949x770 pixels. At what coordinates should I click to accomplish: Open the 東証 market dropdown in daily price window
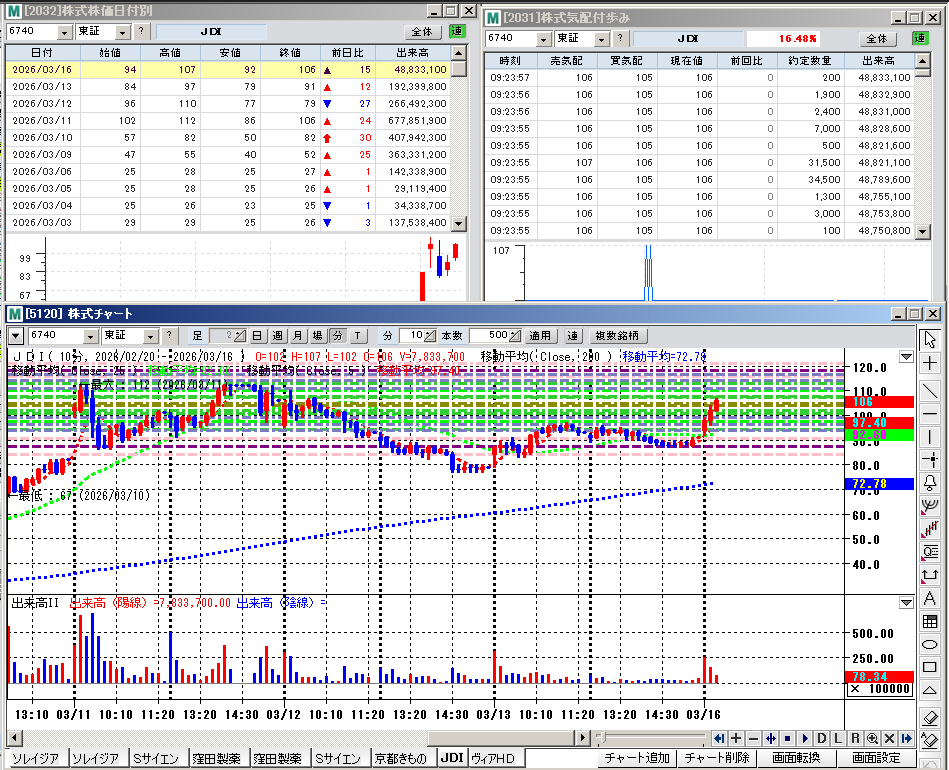coord(121,32)
